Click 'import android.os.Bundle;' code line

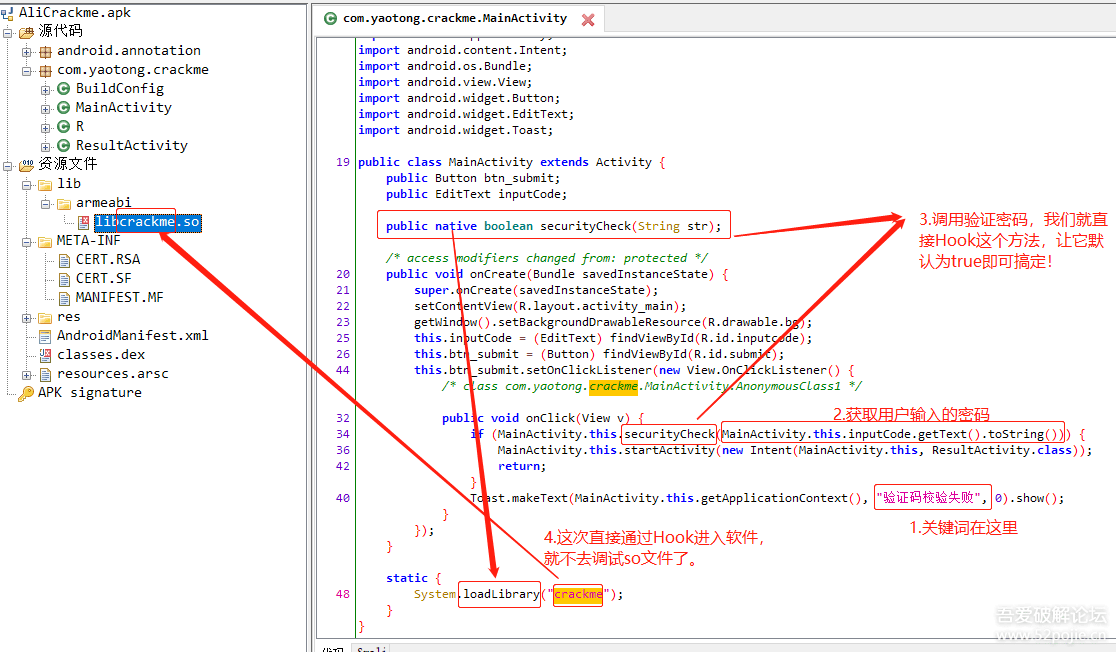tap(445, 66)
